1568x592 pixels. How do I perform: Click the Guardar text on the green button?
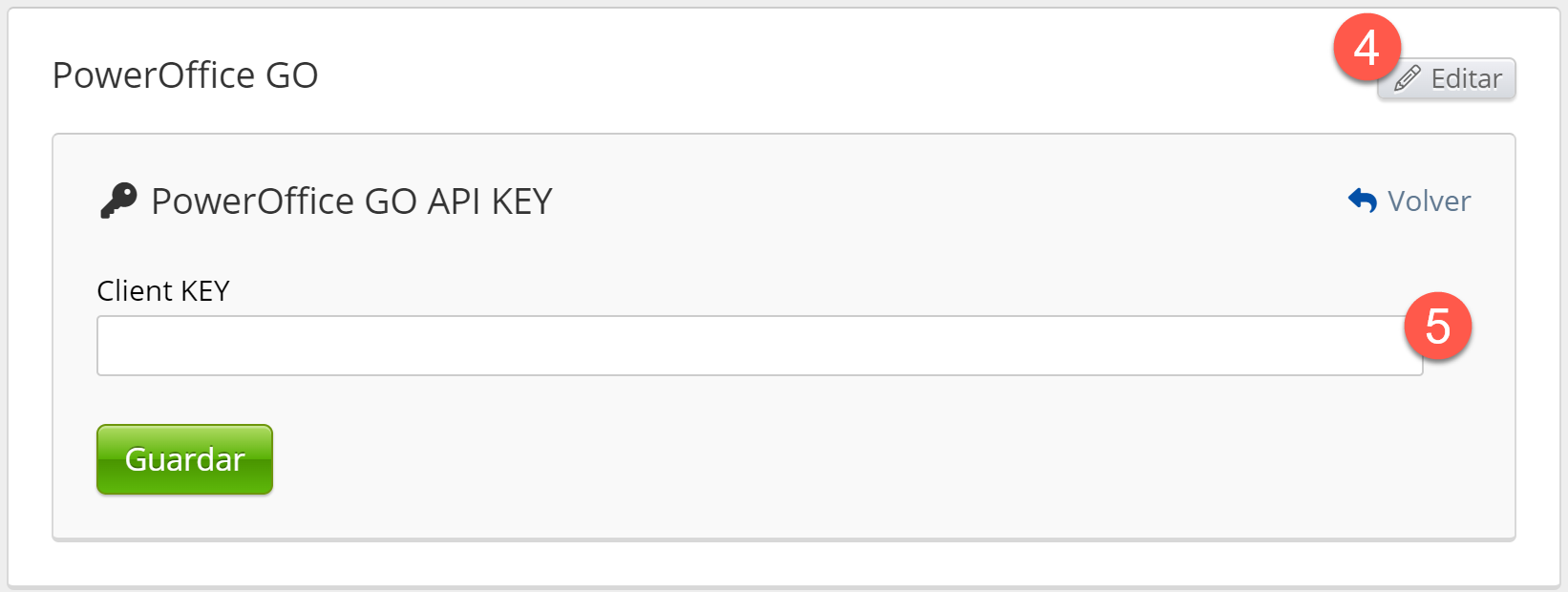pos(184,459)
